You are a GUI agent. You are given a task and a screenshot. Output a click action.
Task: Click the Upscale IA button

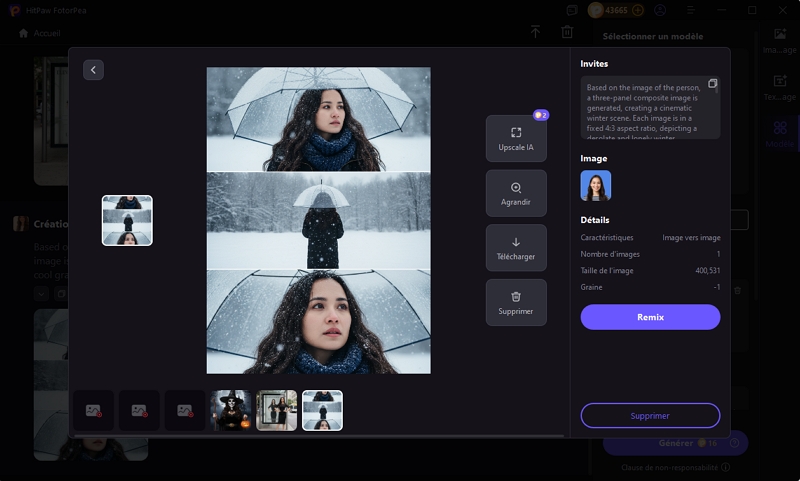coord(516,139)
